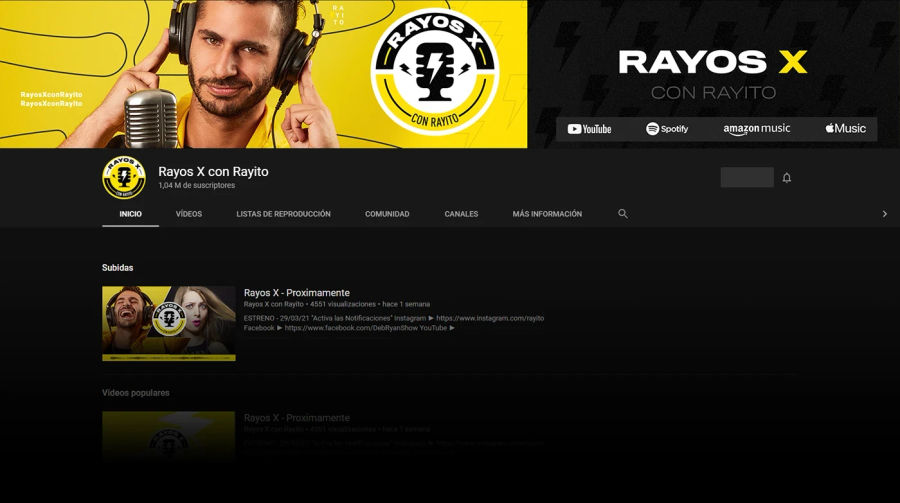Click the video thumbnail under Subidas
Screen dimensions: 900x503
pos(169,324)
